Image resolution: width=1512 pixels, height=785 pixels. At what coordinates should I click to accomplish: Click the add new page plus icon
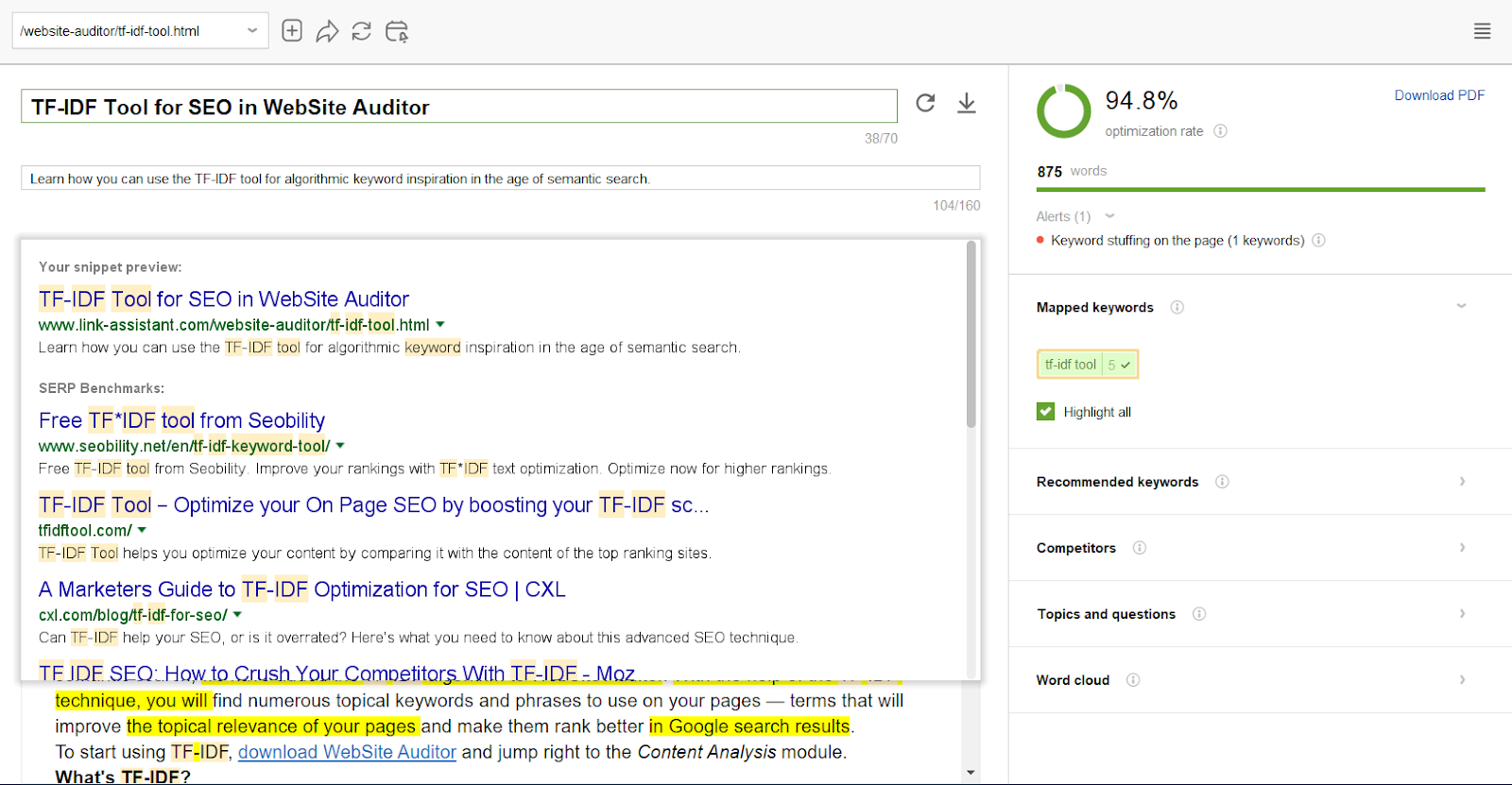click(292, 31)
